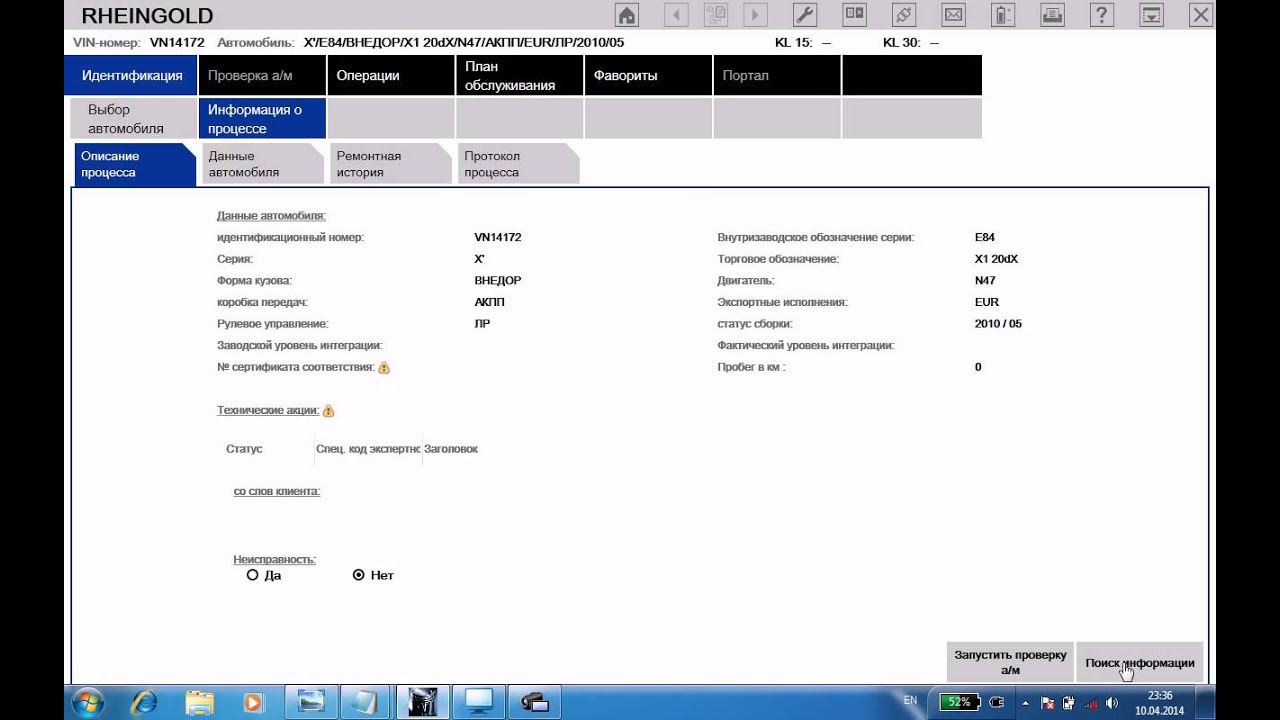Image resolution: width=1280 pixels, height=720 pixels.
Task: Click trade designation value X1 20dX
Action: (x=996, y=259)
